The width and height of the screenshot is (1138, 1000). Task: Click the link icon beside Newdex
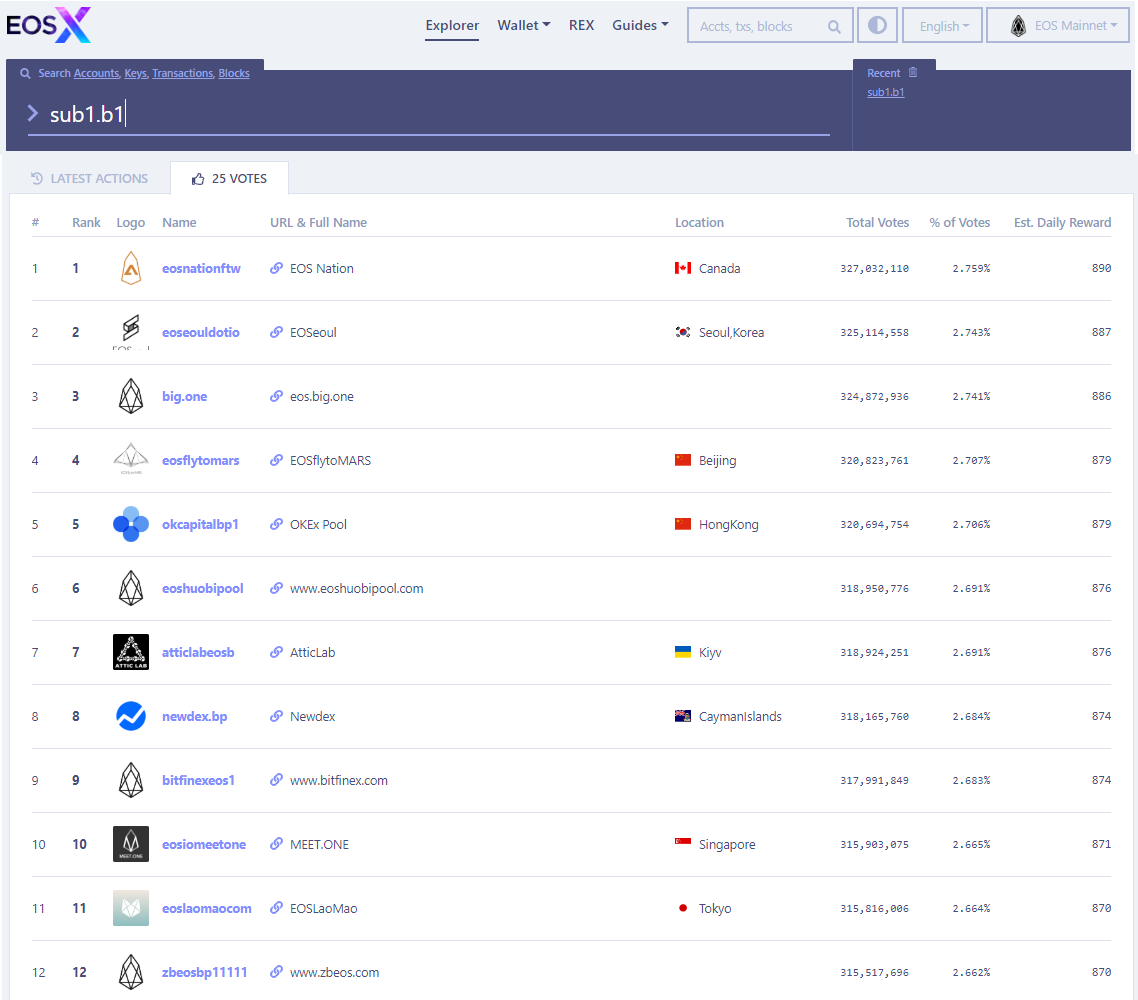click(x=277, y=716)
